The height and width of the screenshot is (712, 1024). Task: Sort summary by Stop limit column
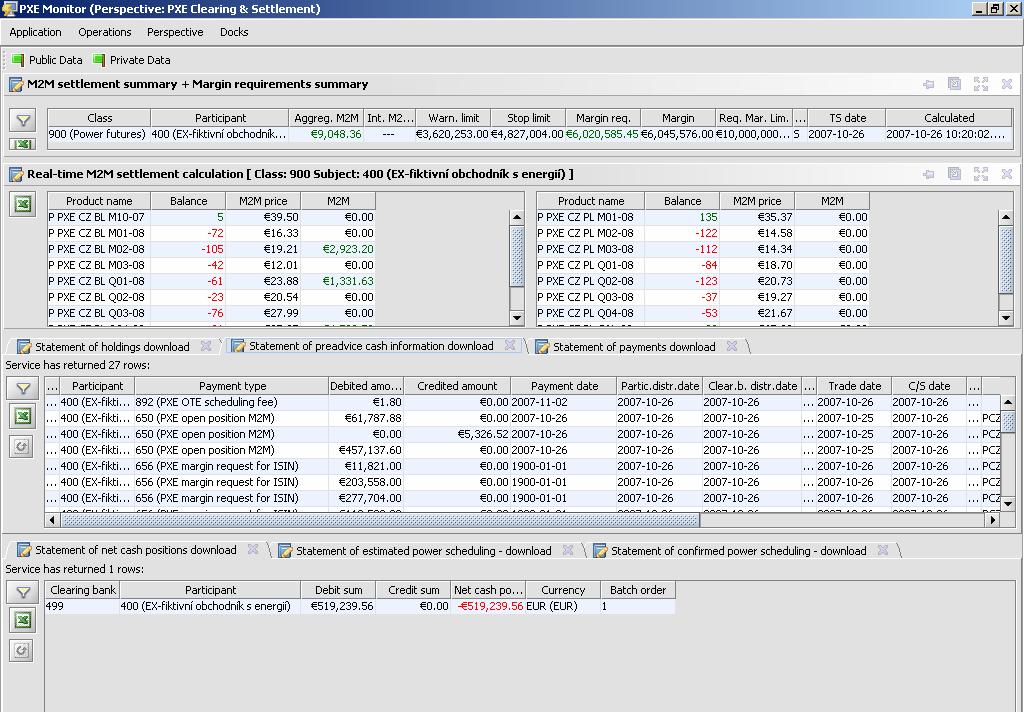[528, 118]
